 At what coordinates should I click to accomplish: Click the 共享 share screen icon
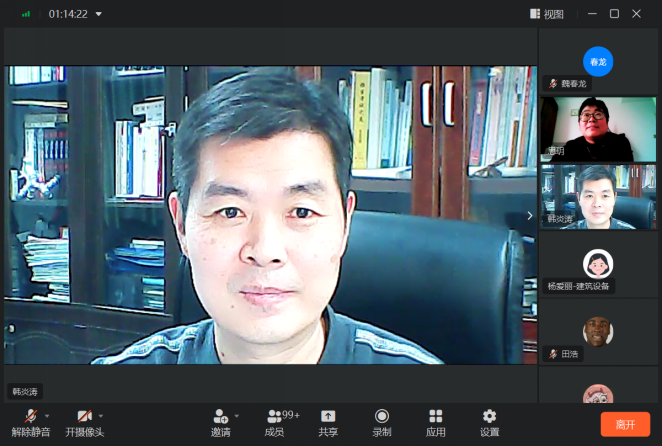pyautogui.click(x=328, y=416)
